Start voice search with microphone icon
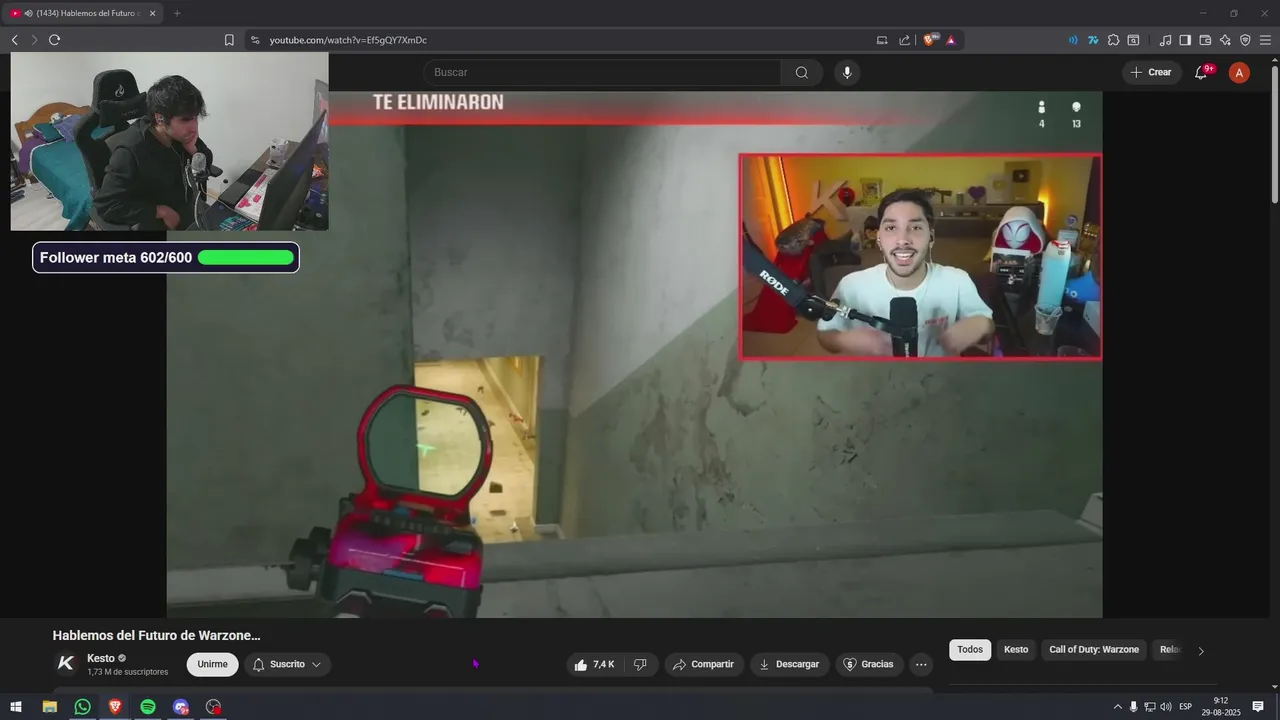 [847, 72]
